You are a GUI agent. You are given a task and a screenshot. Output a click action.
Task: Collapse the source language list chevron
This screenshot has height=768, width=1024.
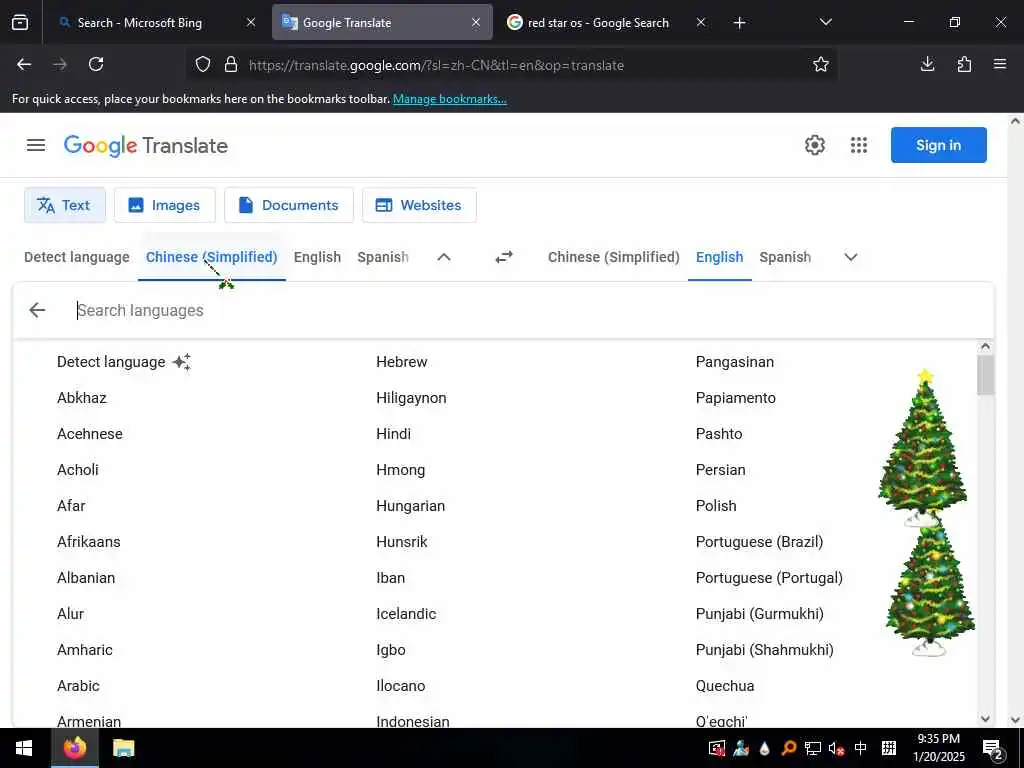(x=443, y=257)
